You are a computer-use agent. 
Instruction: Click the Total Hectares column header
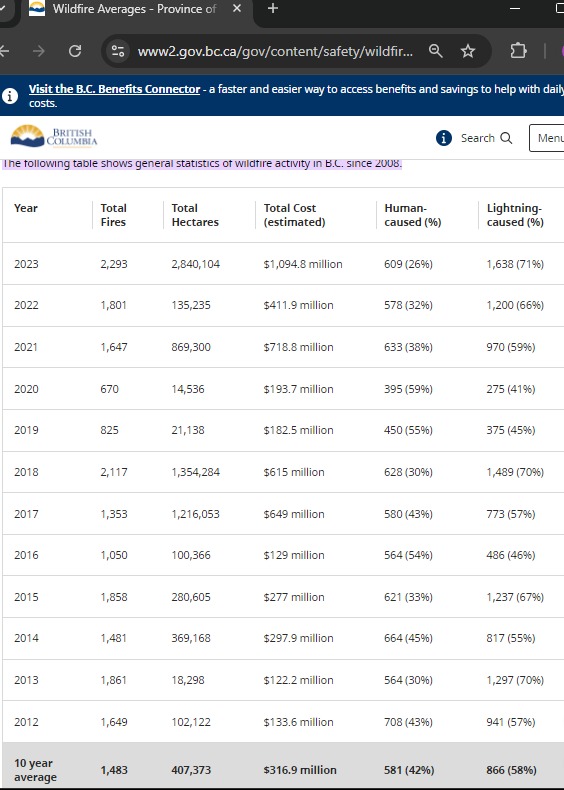coord(195,215)
